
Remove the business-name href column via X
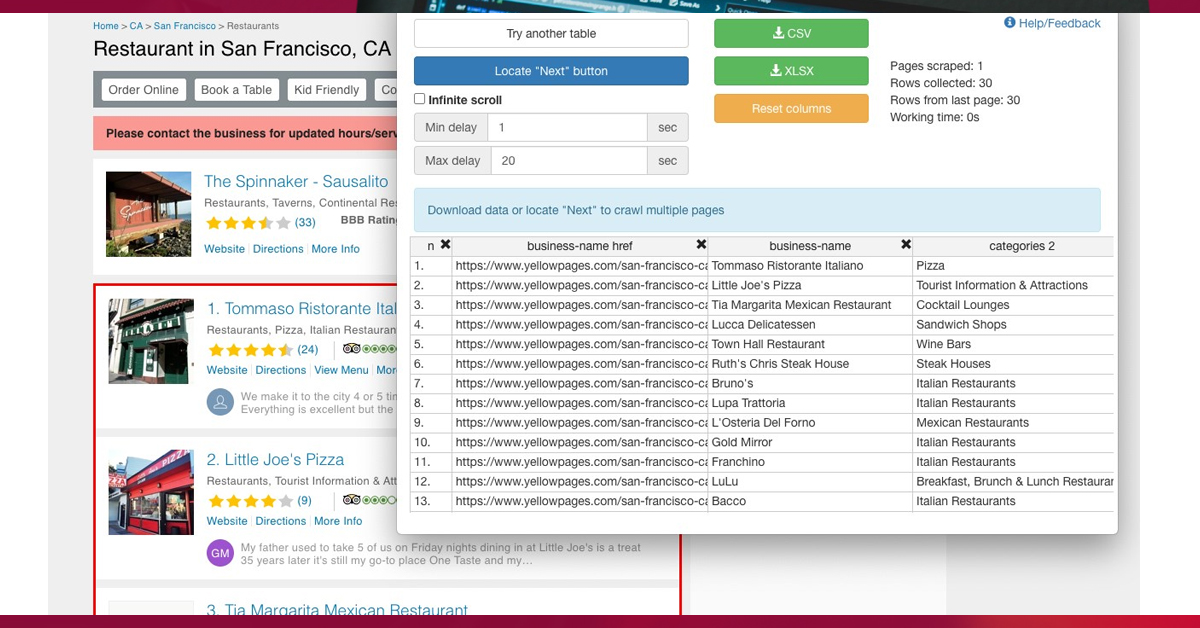point(701,244)
